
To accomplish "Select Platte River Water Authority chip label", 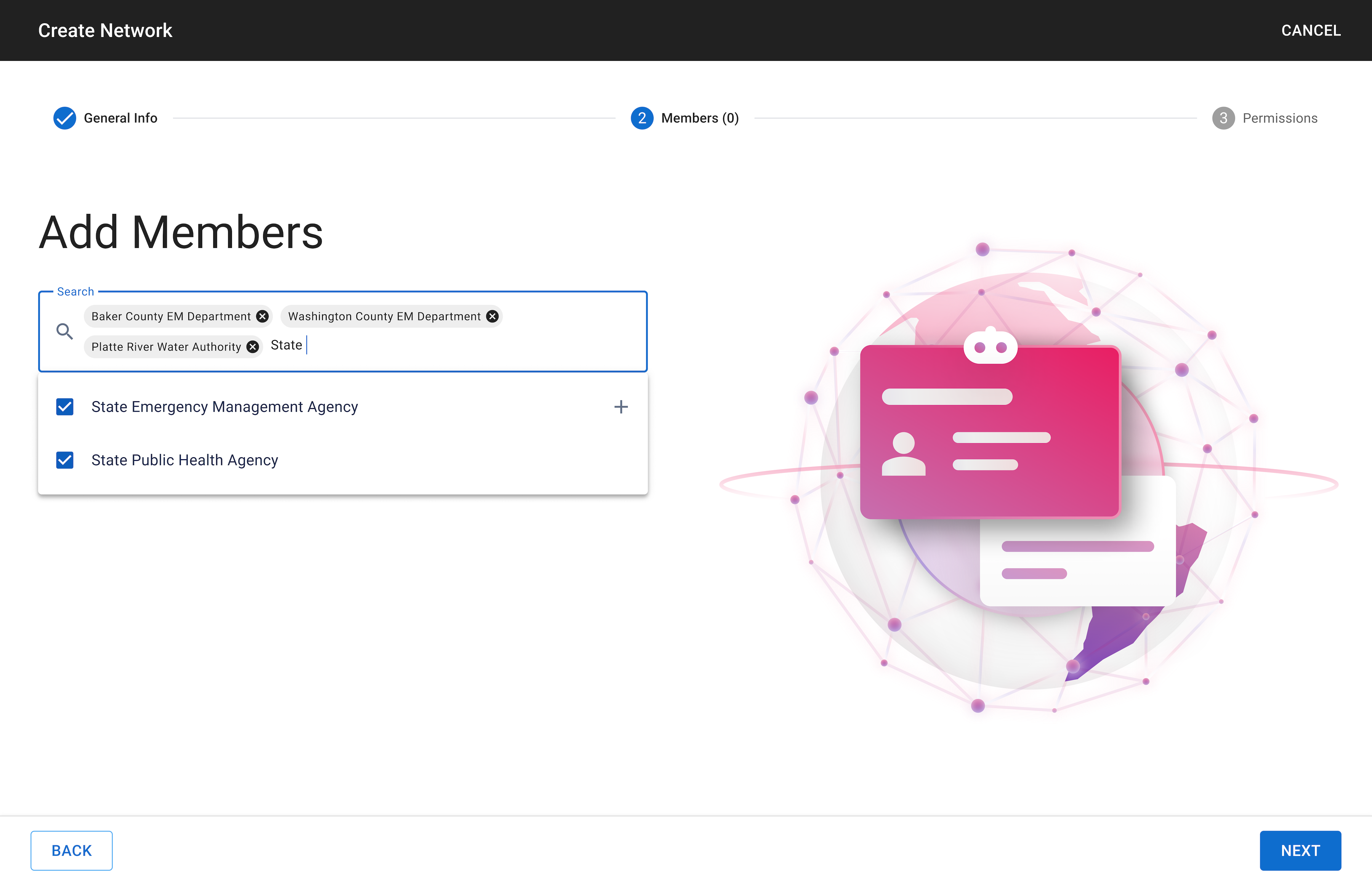I will [166, 347].
